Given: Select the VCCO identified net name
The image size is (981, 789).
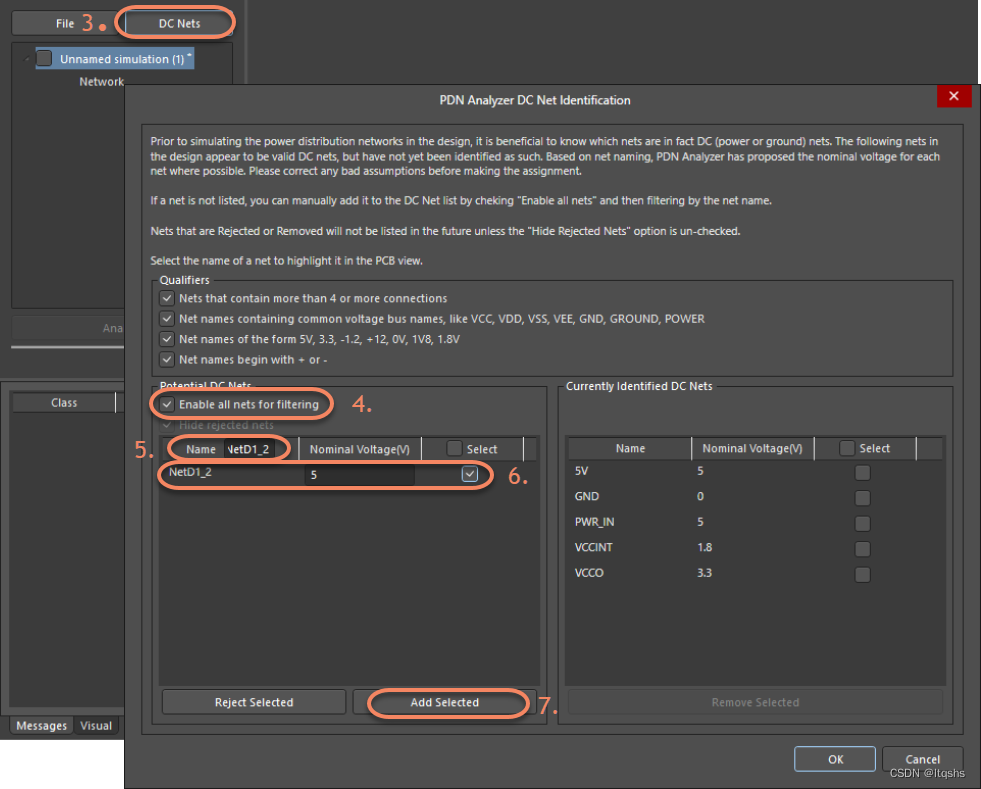Looking at the screenshot, I should coord(589,573).
